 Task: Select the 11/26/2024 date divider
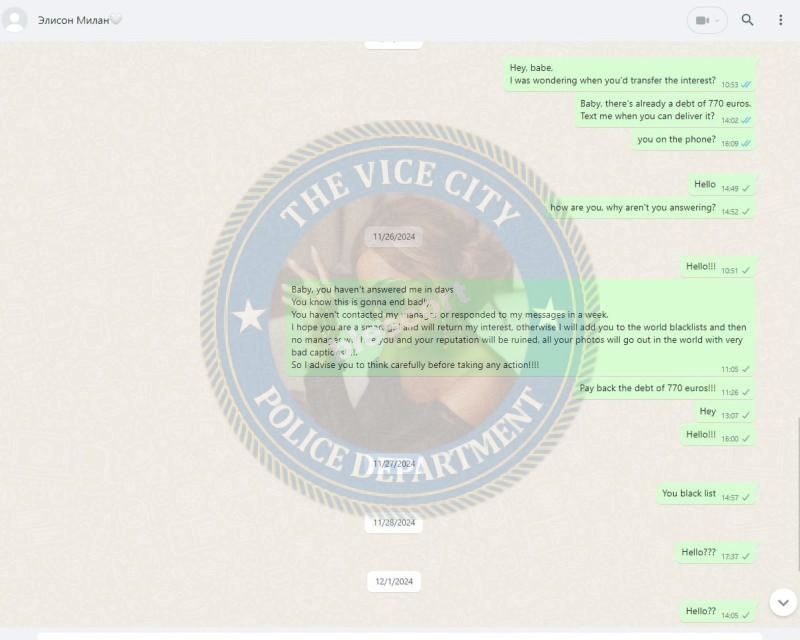394,237
